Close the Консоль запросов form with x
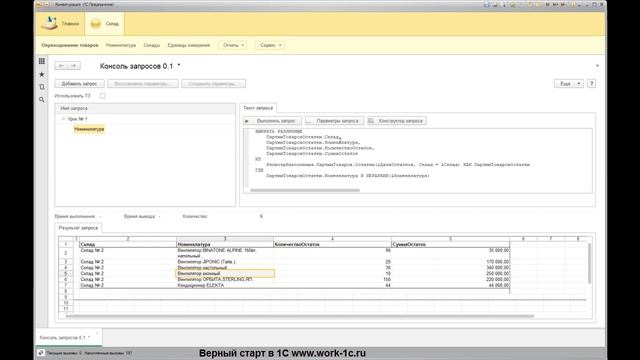This screenshot has height=360, width=640. pos(597,66)
